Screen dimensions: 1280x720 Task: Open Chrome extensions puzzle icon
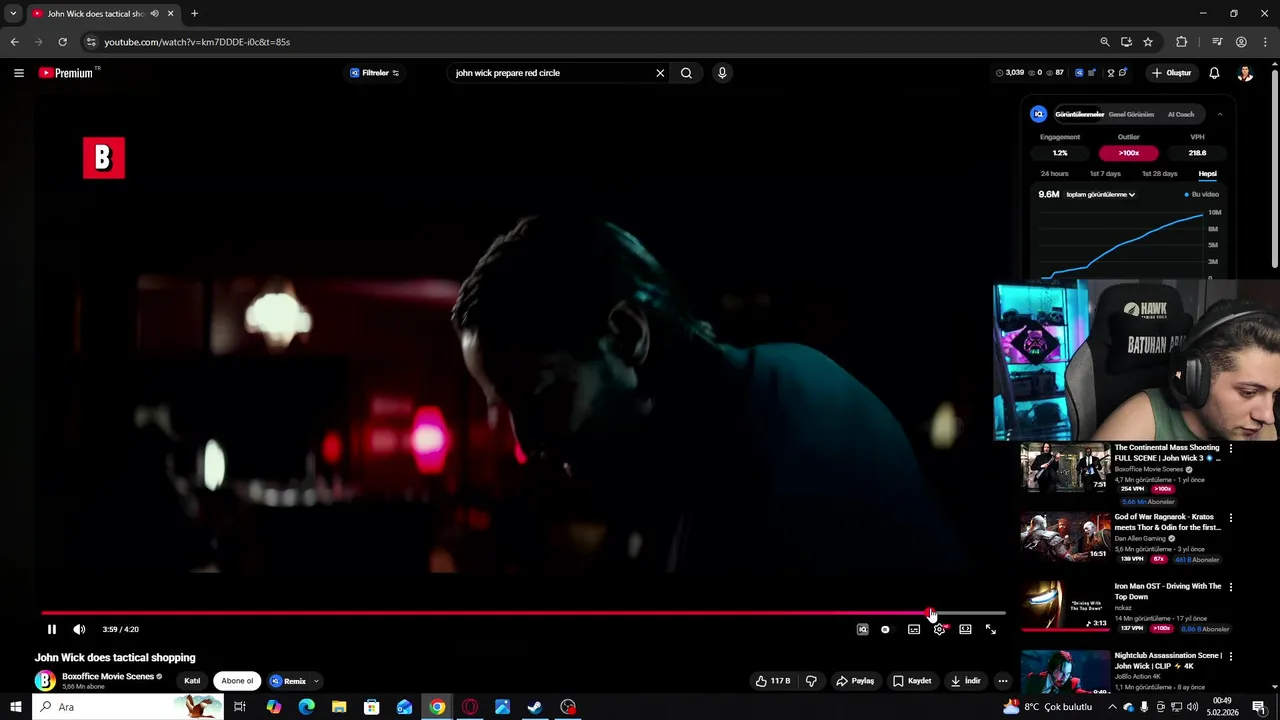click(1182, 42)
